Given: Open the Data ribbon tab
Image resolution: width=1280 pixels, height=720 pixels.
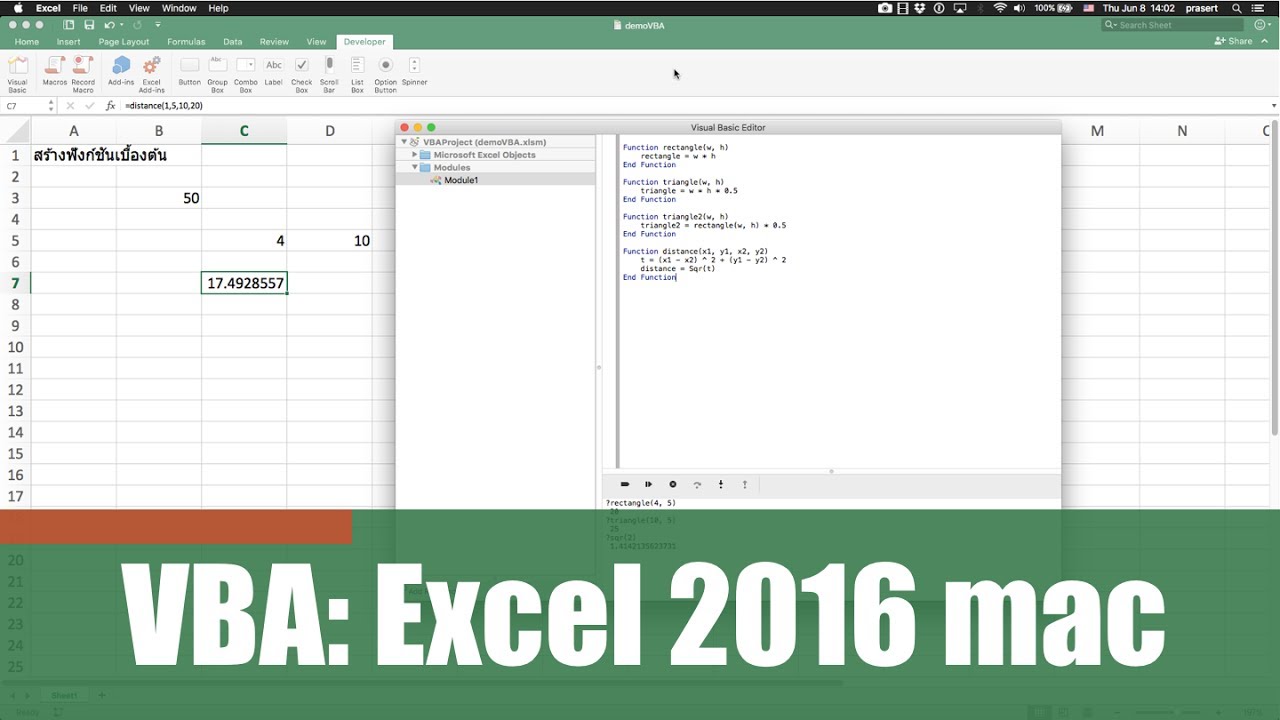Looking at the screenshot, I should pyautogui.click(x=233, y=42).
